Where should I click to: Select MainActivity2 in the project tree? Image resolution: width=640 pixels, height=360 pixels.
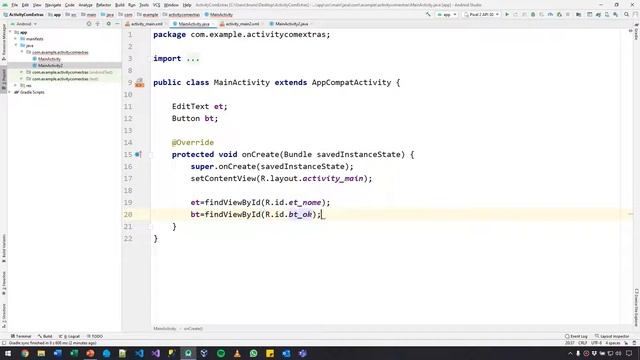(50, 65)
